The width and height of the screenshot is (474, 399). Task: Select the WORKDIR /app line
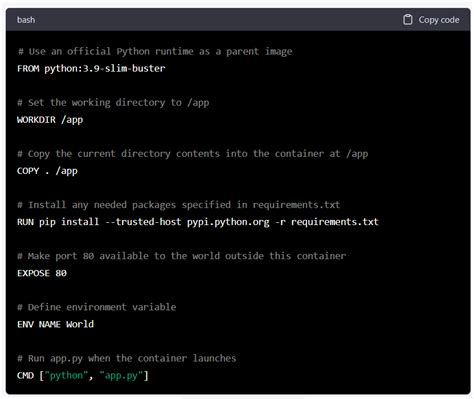pos(50,120)
